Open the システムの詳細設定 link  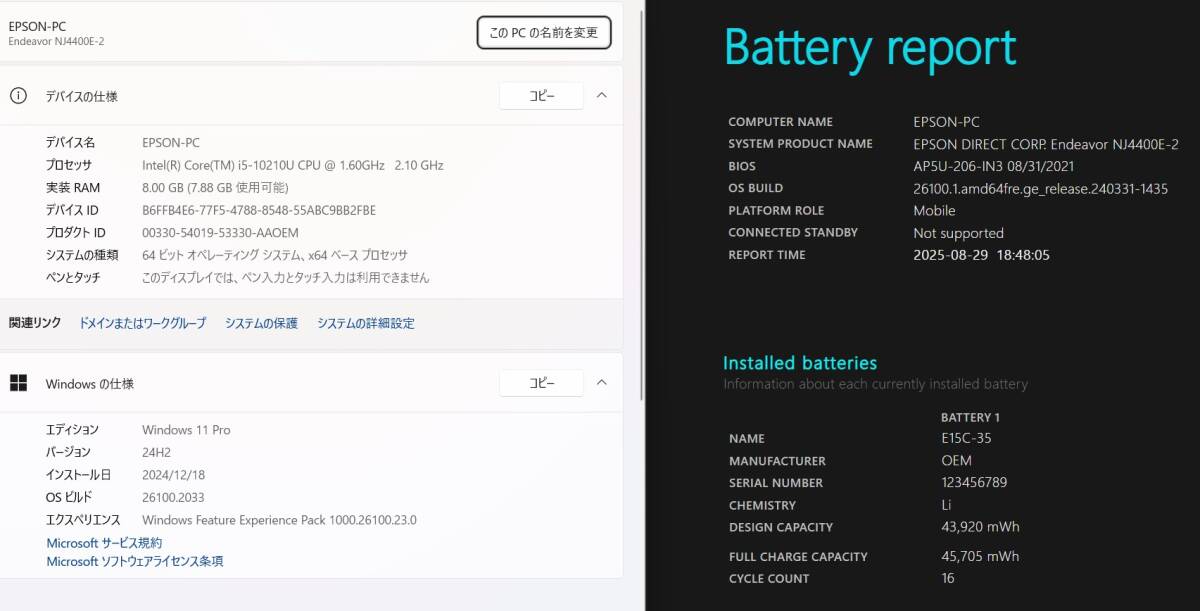pos(365,323)
